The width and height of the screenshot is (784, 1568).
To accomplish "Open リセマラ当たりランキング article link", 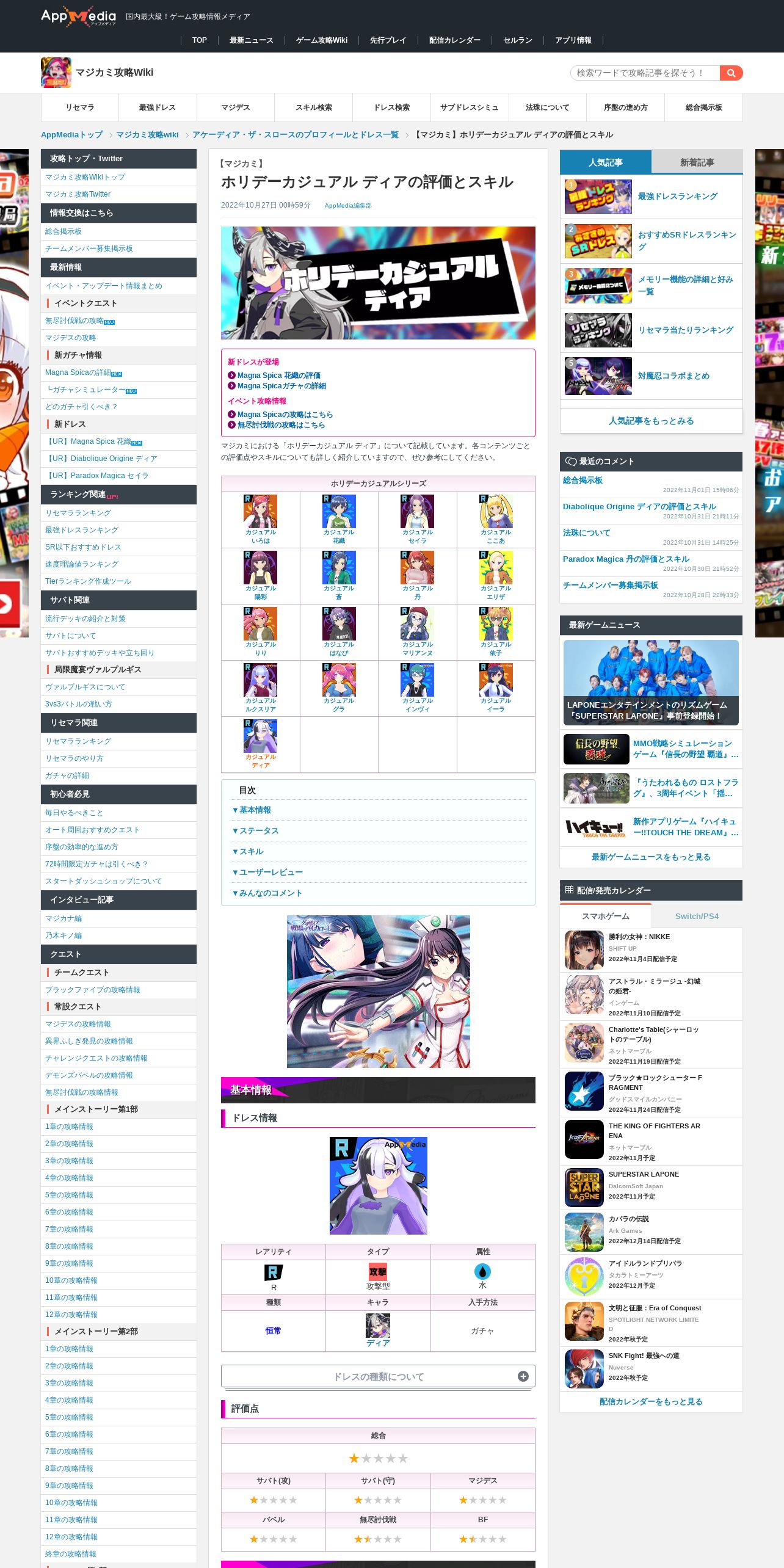I will [685, 330].
